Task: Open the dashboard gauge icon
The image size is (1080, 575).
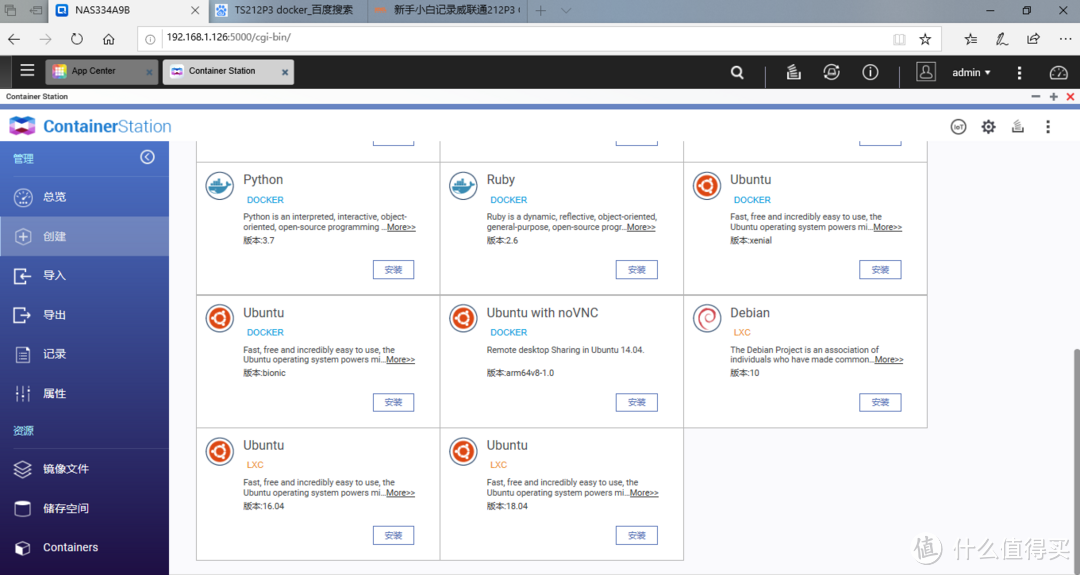Action: tap(1058, 72)
